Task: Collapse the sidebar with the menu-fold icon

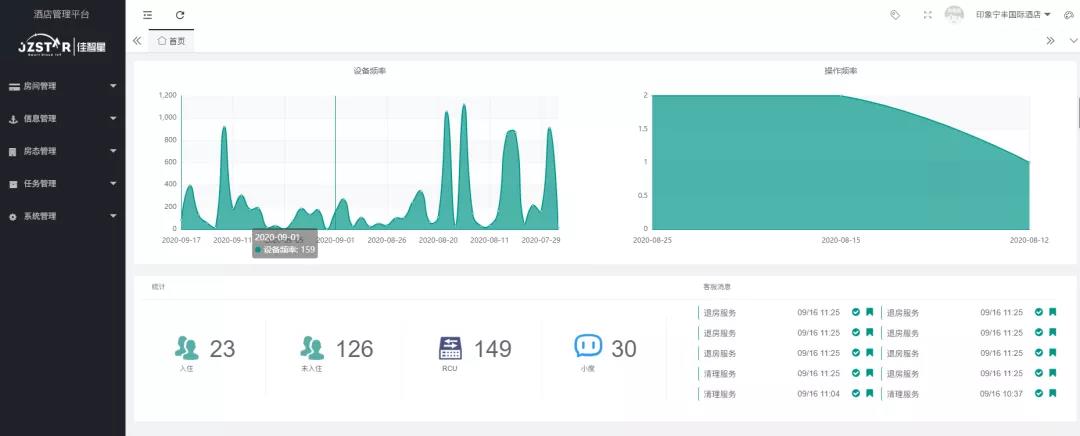Action: 148,15
